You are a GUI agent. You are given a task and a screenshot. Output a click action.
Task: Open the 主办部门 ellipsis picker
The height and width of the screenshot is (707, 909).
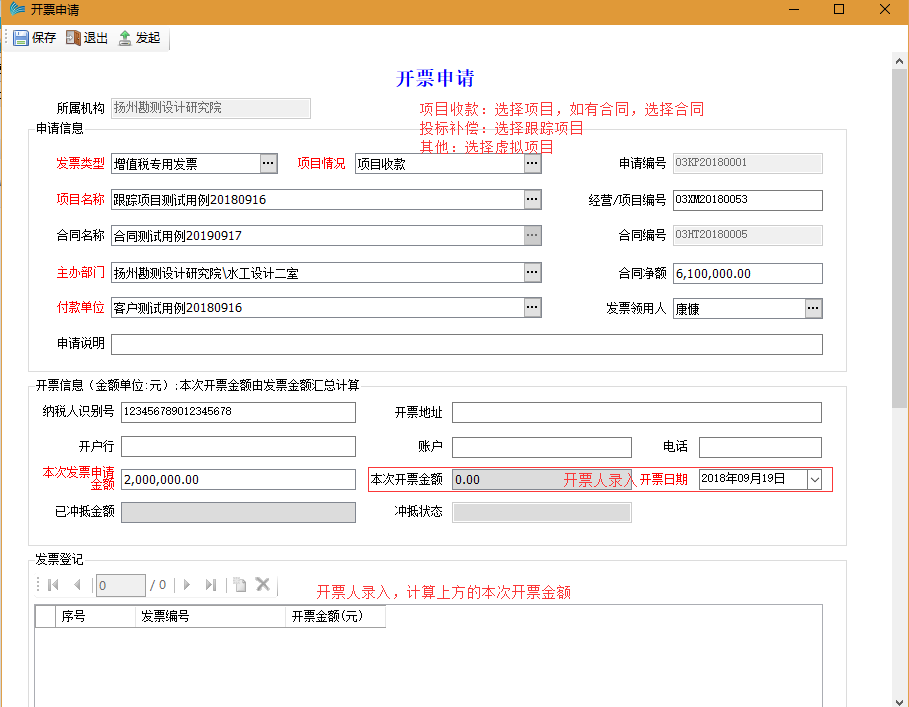(532, 272)
